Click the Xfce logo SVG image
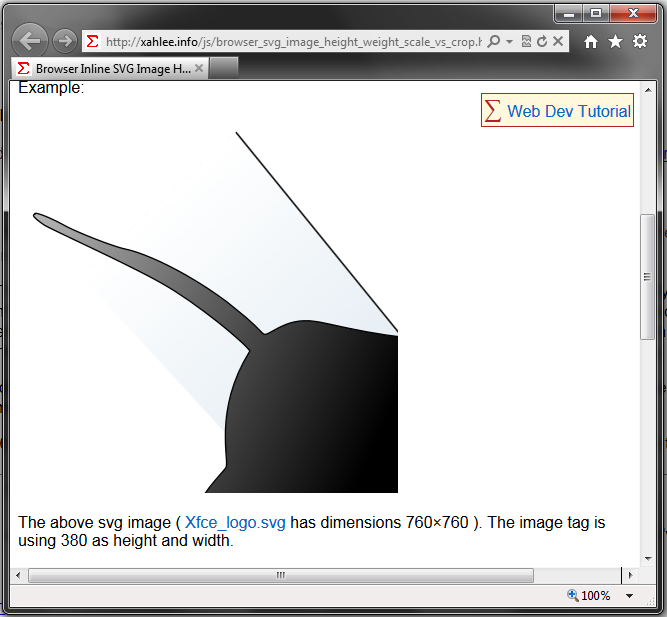The image size is (667, 617). click(215, 312)
